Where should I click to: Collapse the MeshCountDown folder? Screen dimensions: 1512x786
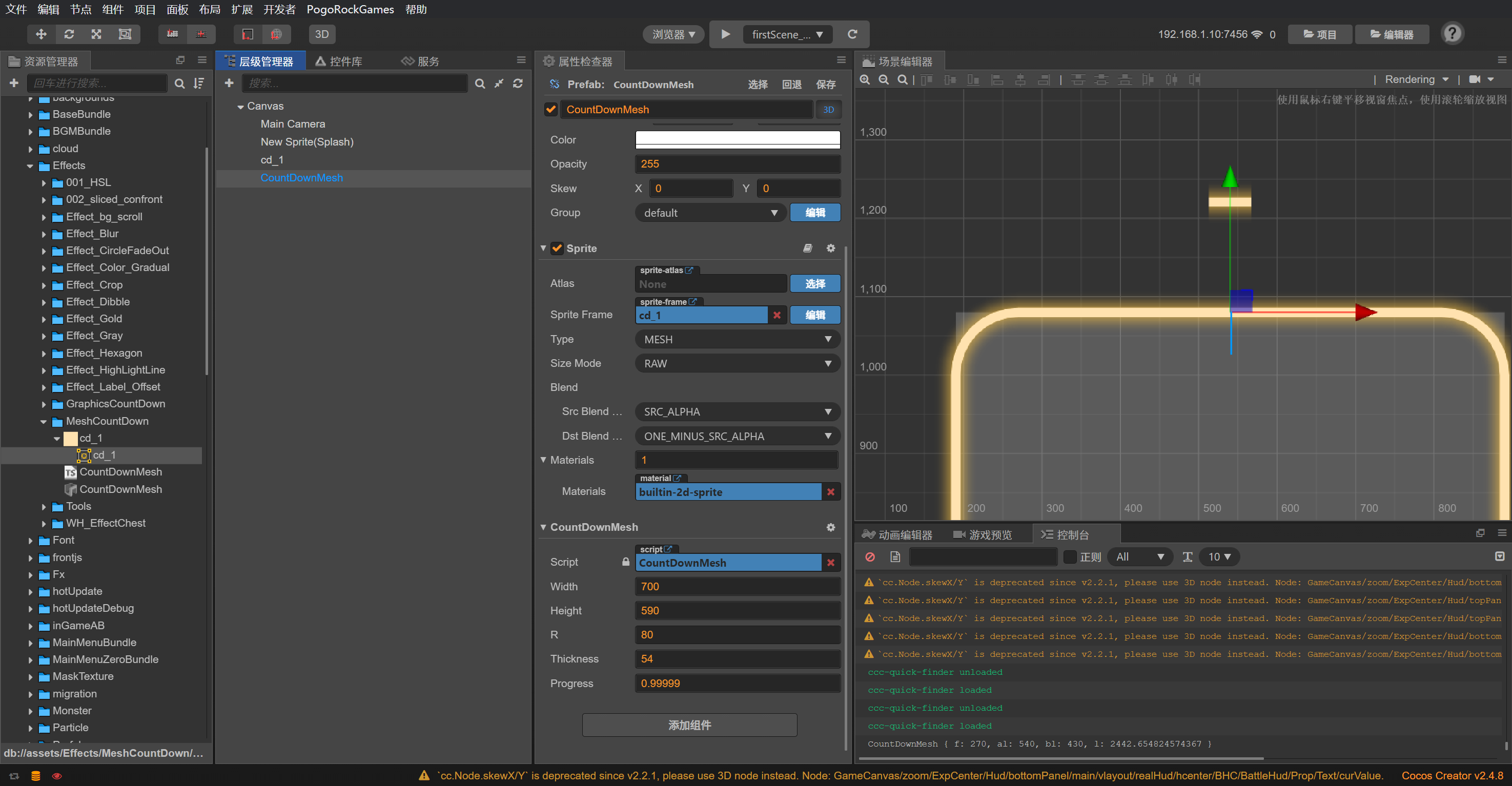tap(44, 421)
